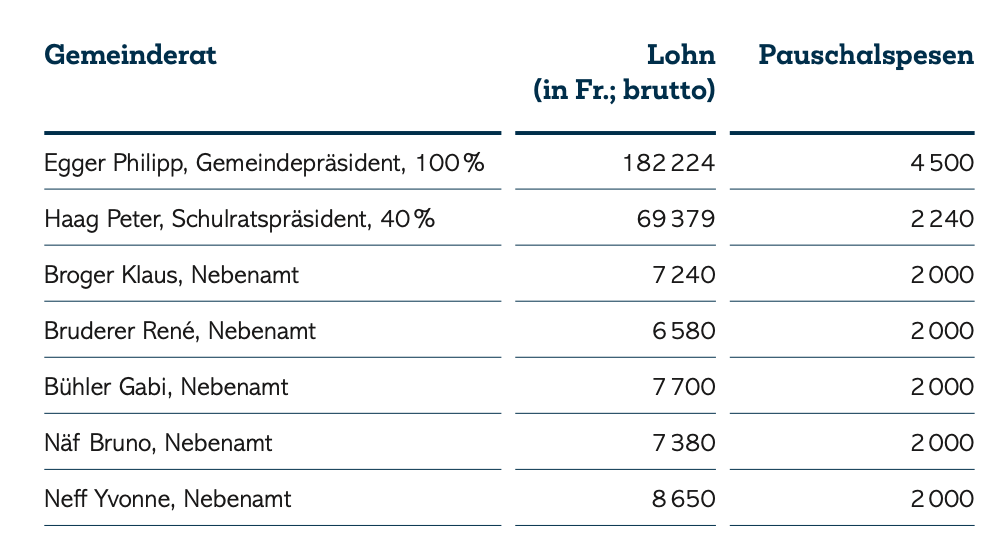This screenshot has width=1004, height=560.
Task: Click the salary value 69 379
Action: point(676,218)
